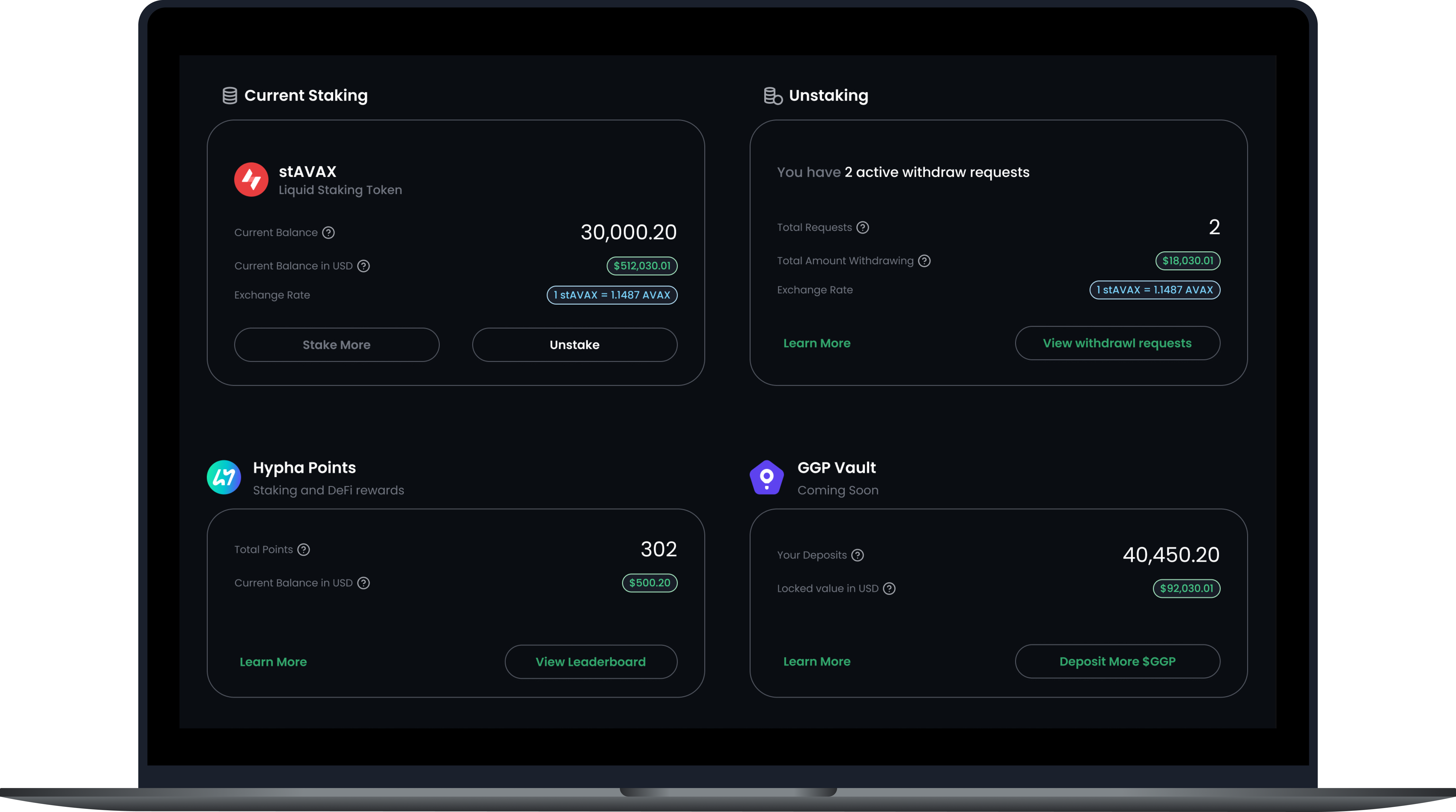Click the red stAVAX token logo

point(251,180)
